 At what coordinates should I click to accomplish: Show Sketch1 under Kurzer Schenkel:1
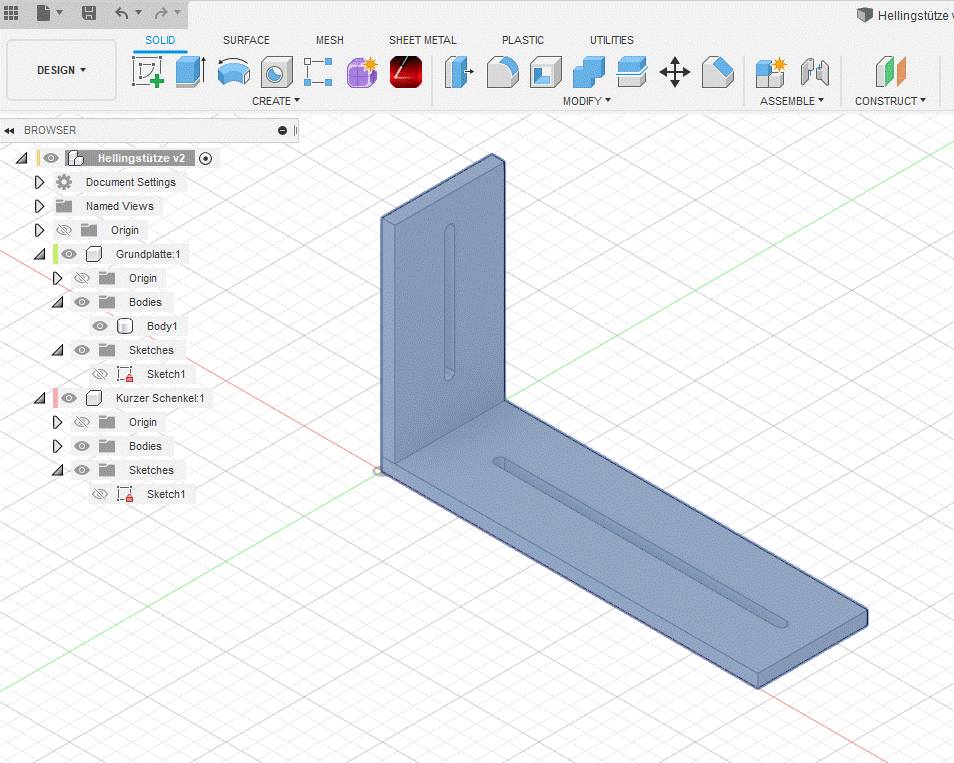(x=100, y=494)
